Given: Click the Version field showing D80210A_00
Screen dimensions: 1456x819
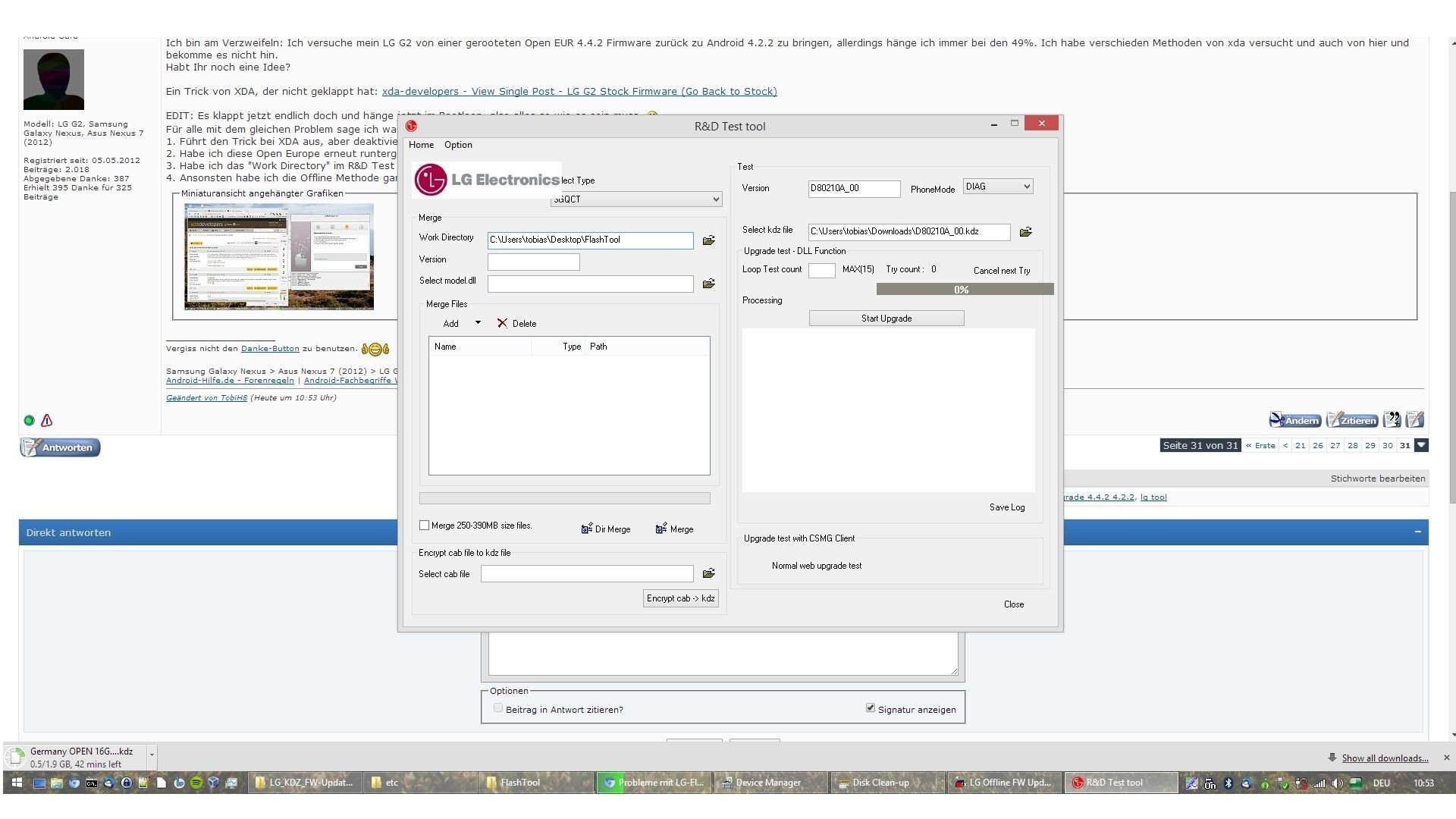Looking at the screenshot, I should [854, 189].
